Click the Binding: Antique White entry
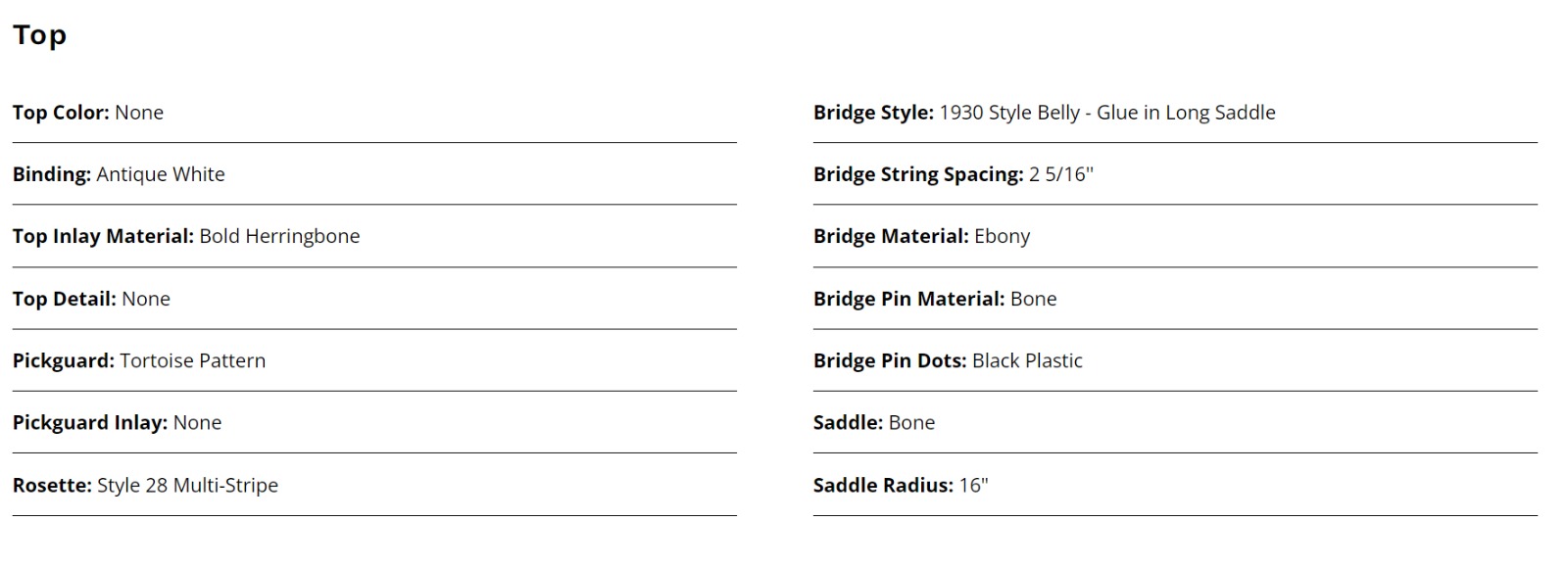Screen dimensions: 1568x569 pos(374,174)
